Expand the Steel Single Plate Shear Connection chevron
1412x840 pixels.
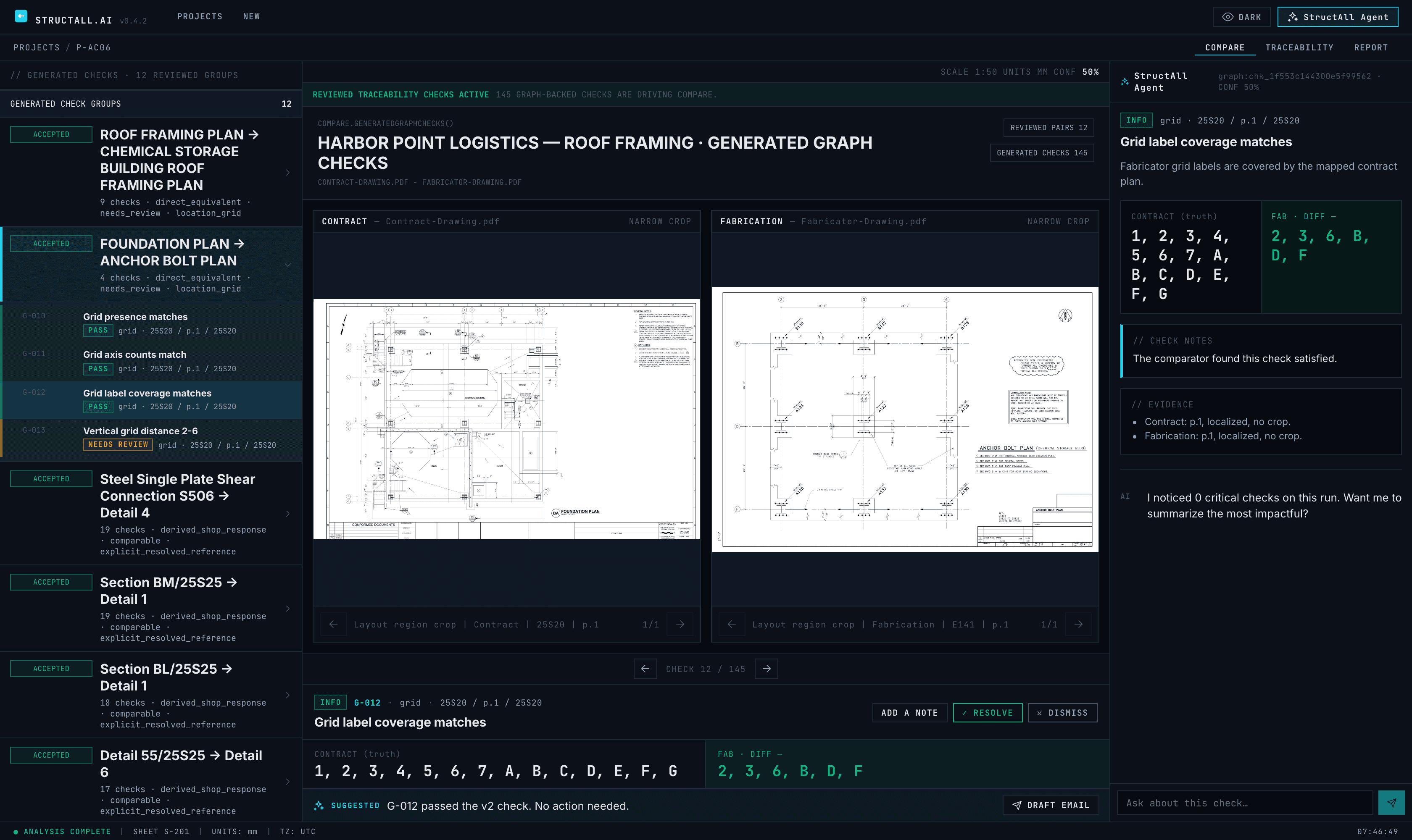[x=288, y=514]
